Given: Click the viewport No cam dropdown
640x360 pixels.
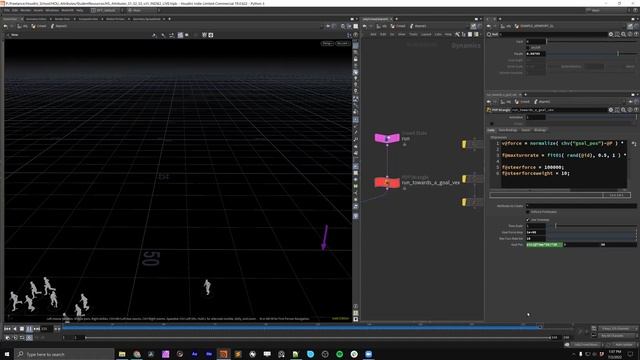Looking at the screenshot, I should click(342, 43).
